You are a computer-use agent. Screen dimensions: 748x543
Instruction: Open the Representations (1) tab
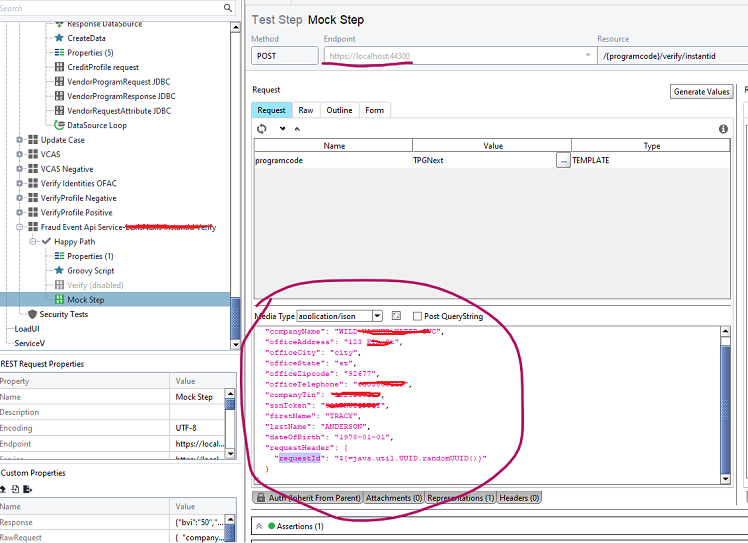[461, 498]
